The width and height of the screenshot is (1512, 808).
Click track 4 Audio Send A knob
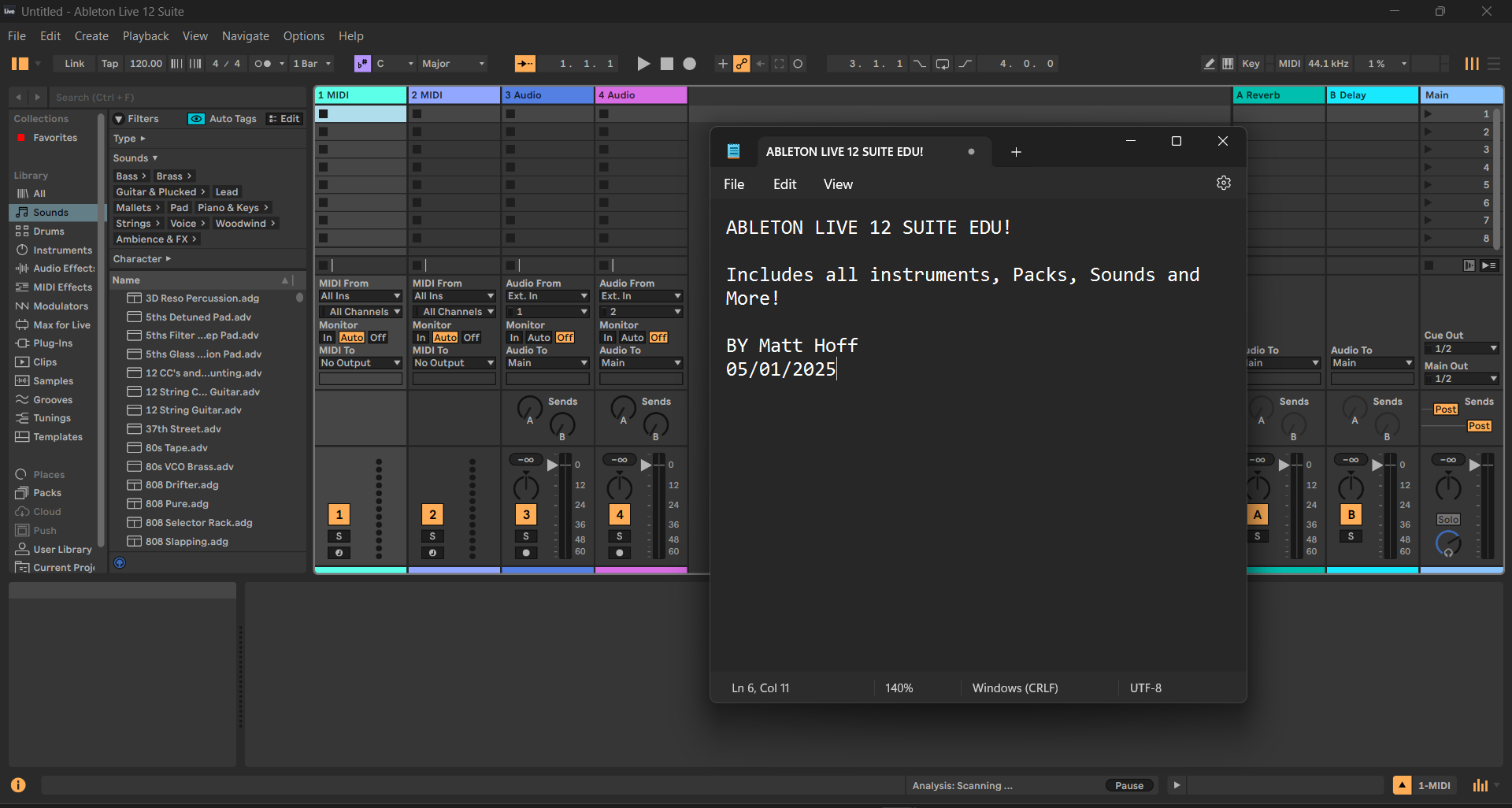[x=623, y=408]
